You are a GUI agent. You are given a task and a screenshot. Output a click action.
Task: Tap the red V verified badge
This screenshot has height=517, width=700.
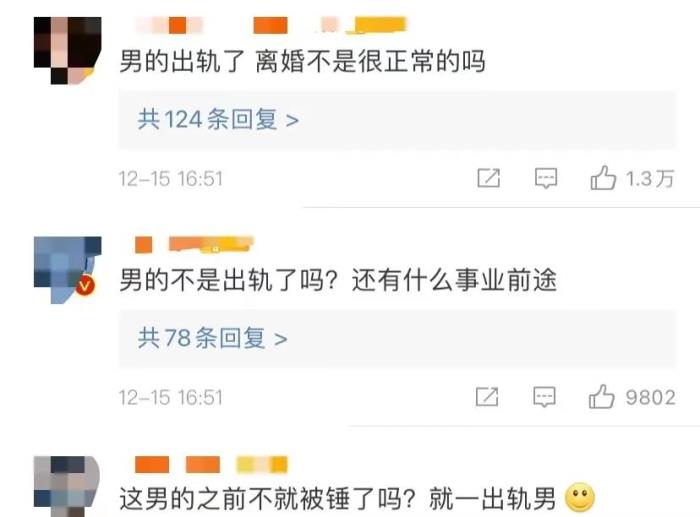pyautogui.click(x=85, y=285)
